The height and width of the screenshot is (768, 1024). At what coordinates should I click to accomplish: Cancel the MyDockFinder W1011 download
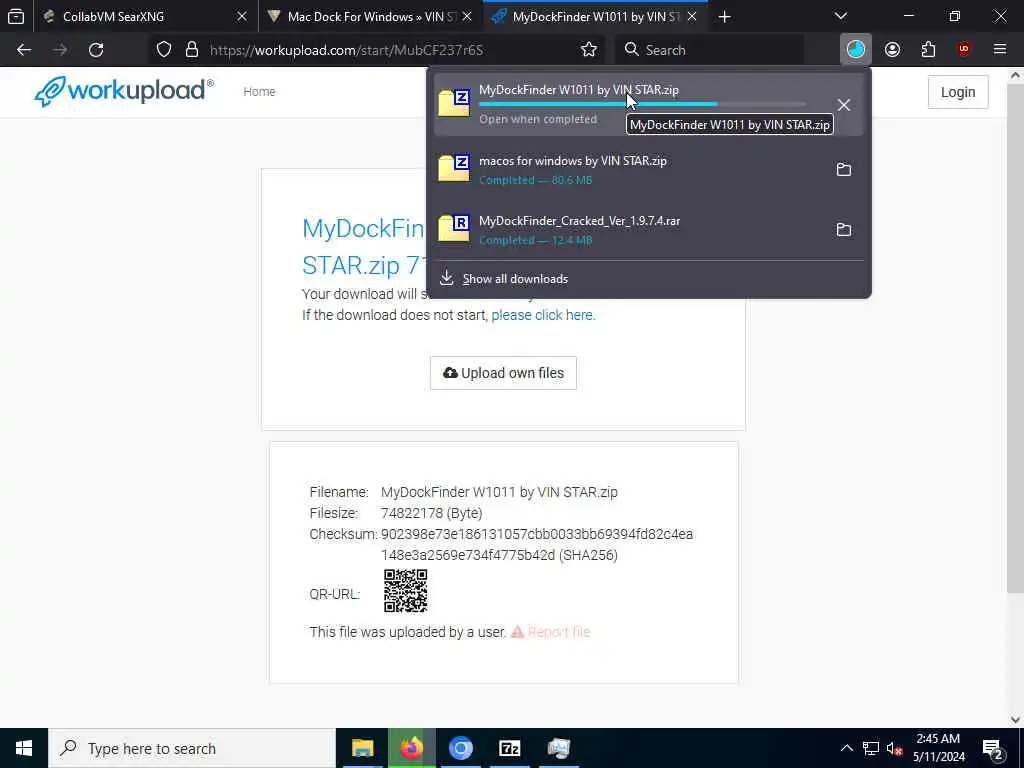click(x=844, y=104)
